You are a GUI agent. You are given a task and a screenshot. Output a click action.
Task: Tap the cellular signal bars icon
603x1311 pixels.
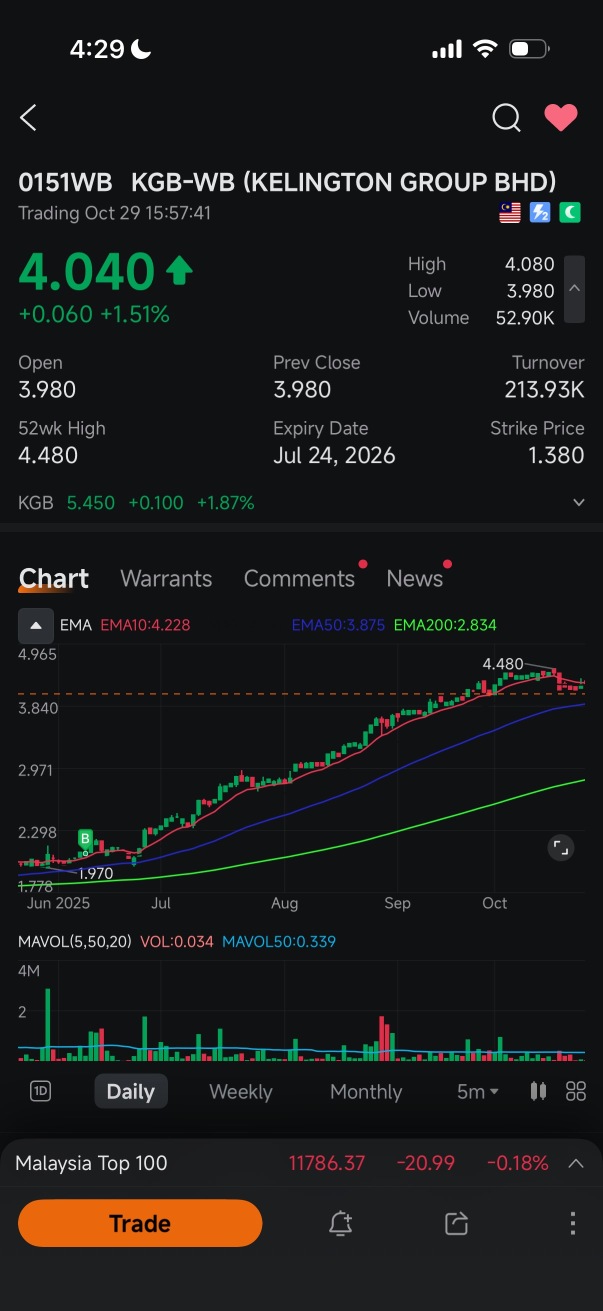click(x=446, y=49)
